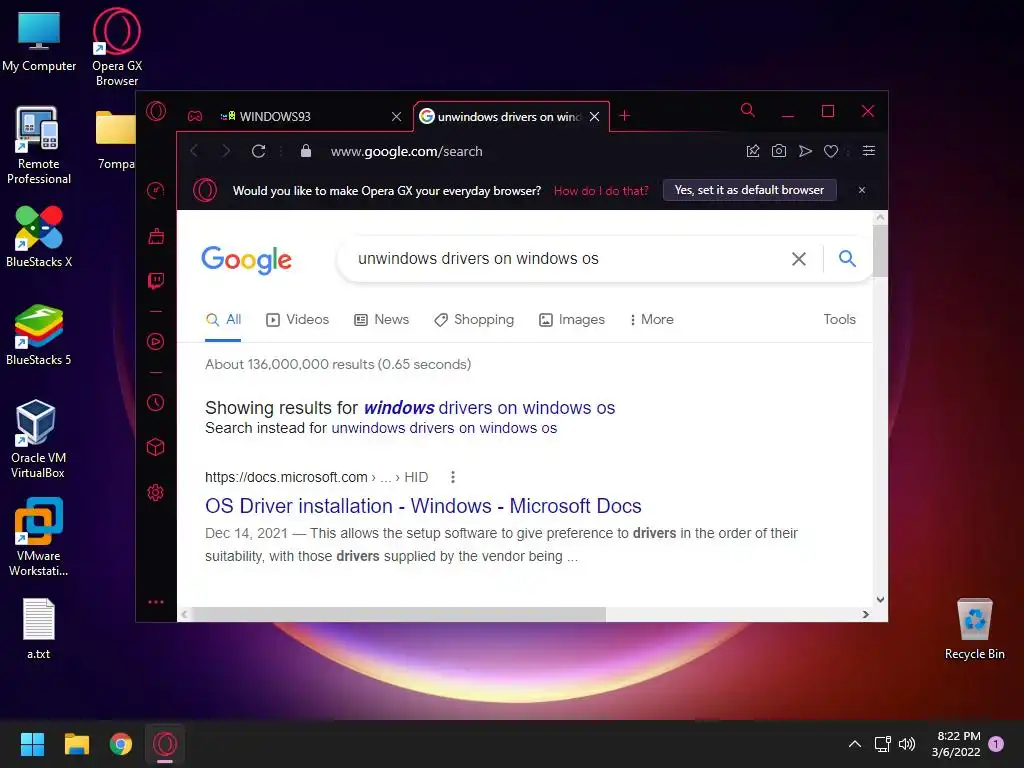Viewport: 1024px width, 768px height.
Task: Open History clock icon in sidebar
Action: pos(155,402)
